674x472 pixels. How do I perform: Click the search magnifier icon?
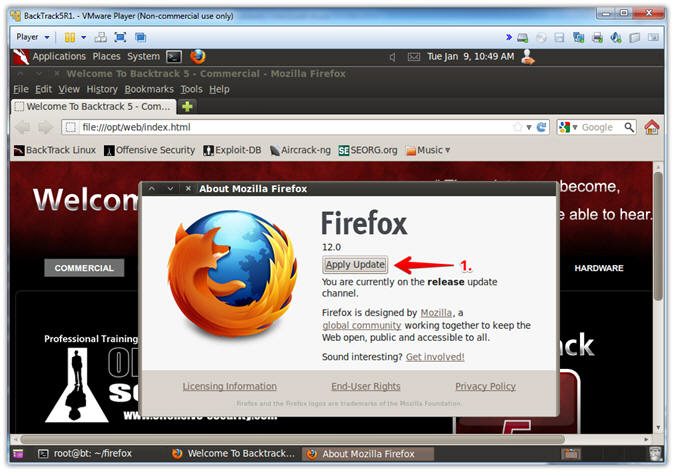coord(629,127)
